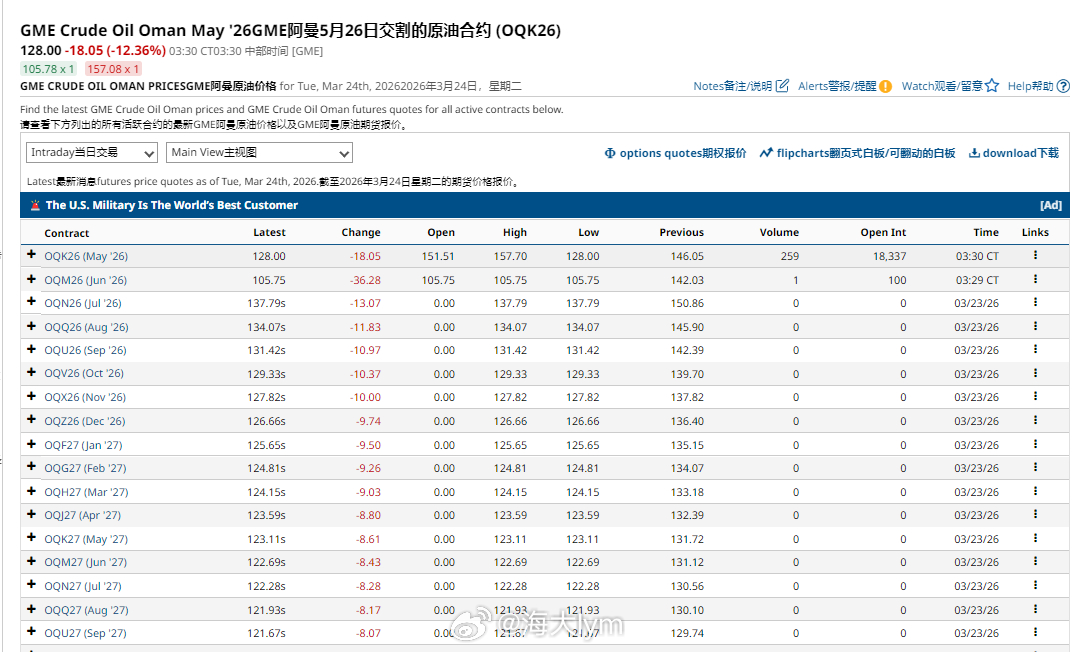
Task: Expand the OQZ26 Dec '26 contract row
Action: [x=30, y=421]
